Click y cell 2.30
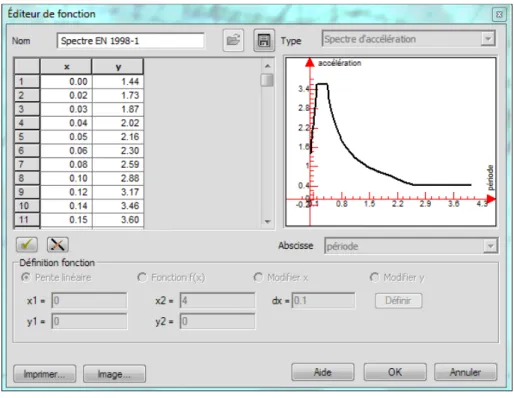Image resolution: width=514 pixels, height=398 pixels. pyautogui.click(x=118, y=151)
